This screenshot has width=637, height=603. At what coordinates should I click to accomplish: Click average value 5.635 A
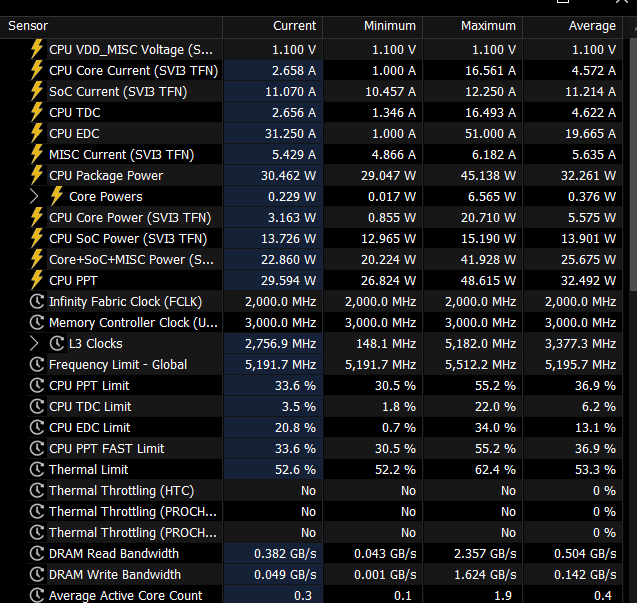tap(594, 155)
